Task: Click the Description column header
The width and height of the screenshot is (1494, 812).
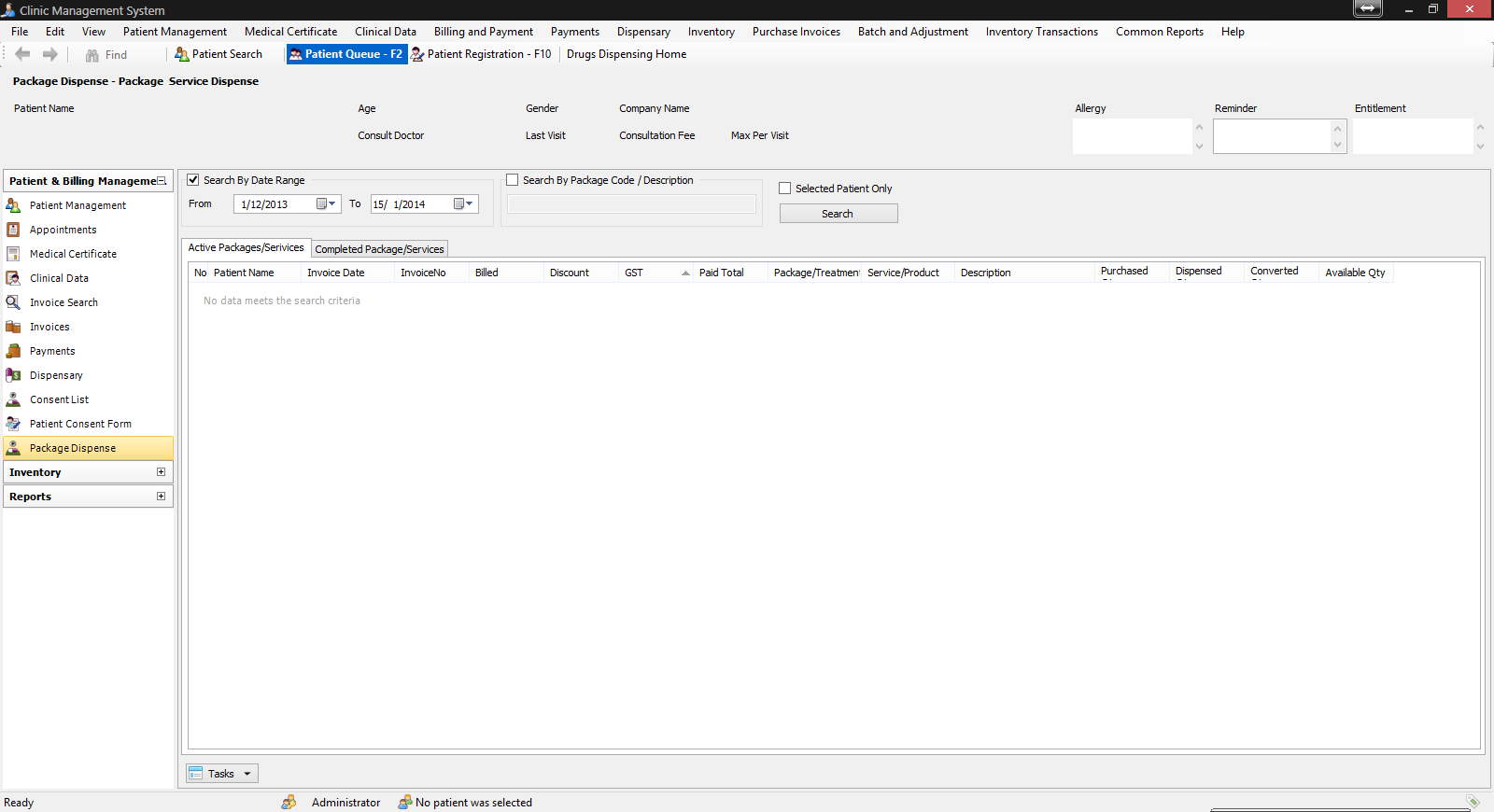Action: (x=1024, y=273)
